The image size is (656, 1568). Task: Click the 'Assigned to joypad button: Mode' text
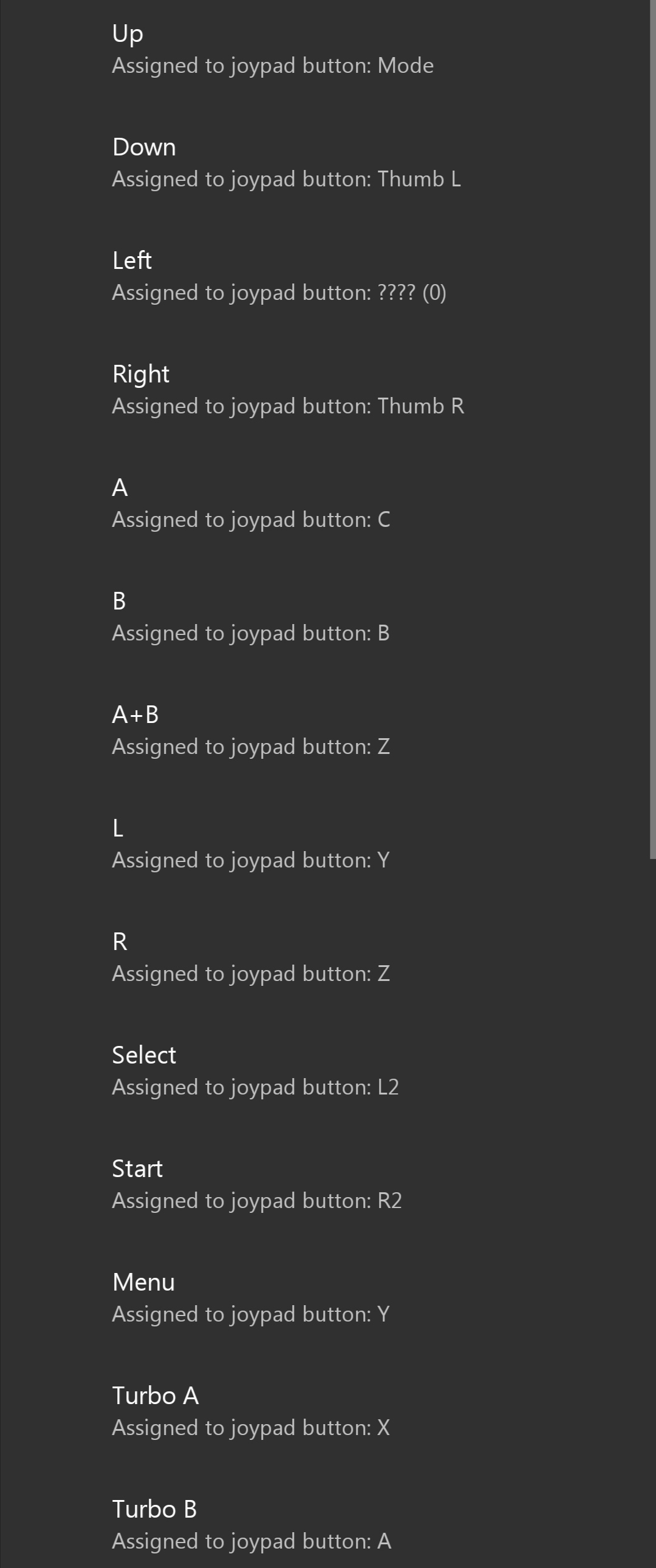pyautogui.click(x=272, y=66)
